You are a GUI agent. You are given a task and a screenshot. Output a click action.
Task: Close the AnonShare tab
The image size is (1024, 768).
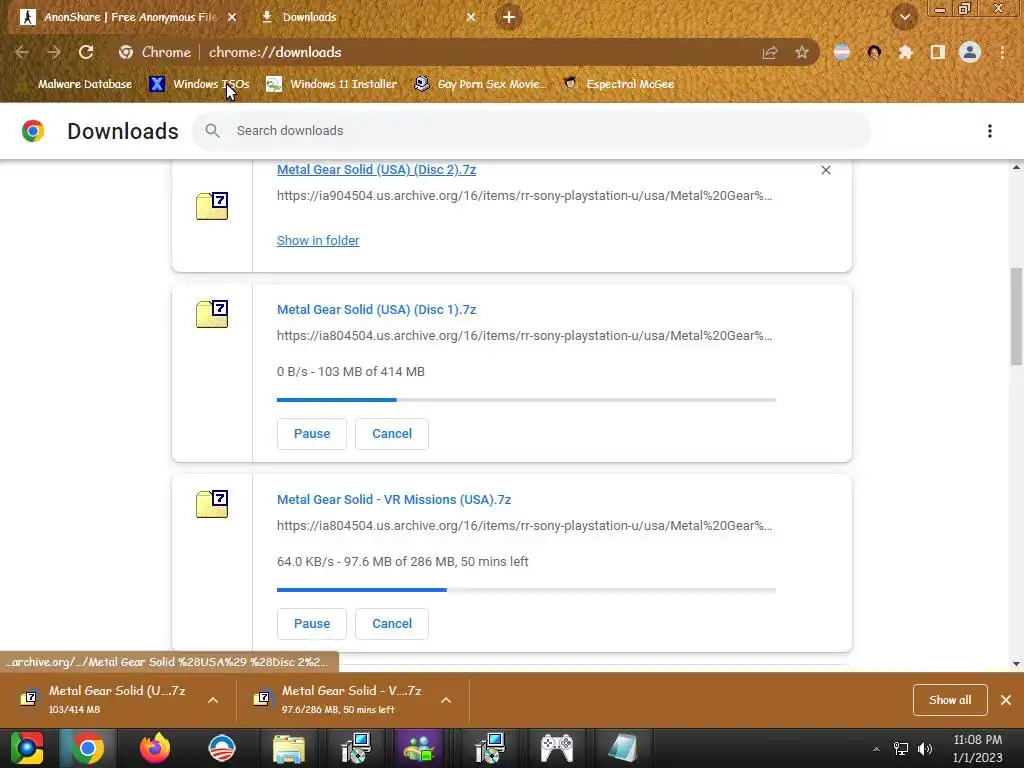(232, 17)
